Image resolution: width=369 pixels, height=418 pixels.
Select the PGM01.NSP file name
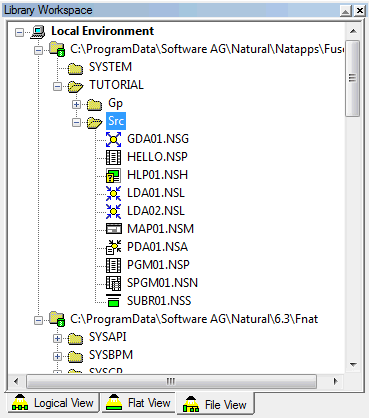pyautogui.click(x=158, y=265)
